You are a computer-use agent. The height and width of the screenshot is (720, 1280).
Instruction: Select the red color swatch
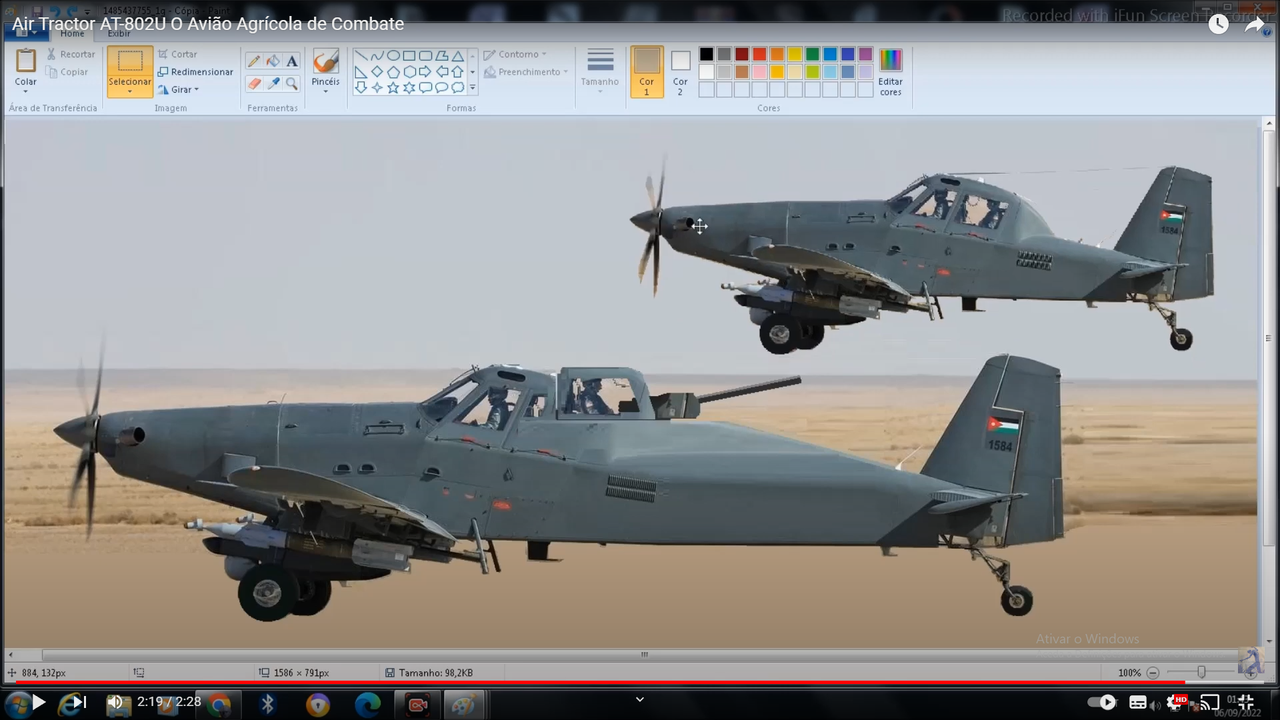[759, 55]
